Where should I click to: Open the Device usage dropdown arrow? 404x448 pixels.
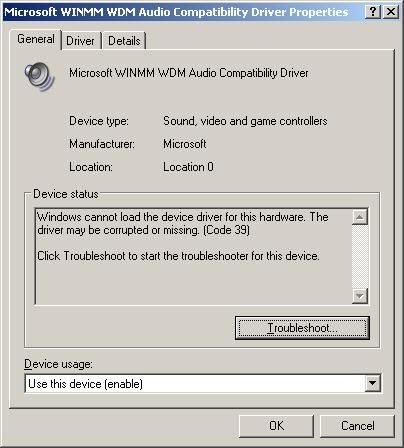click(x=372, y=383)
